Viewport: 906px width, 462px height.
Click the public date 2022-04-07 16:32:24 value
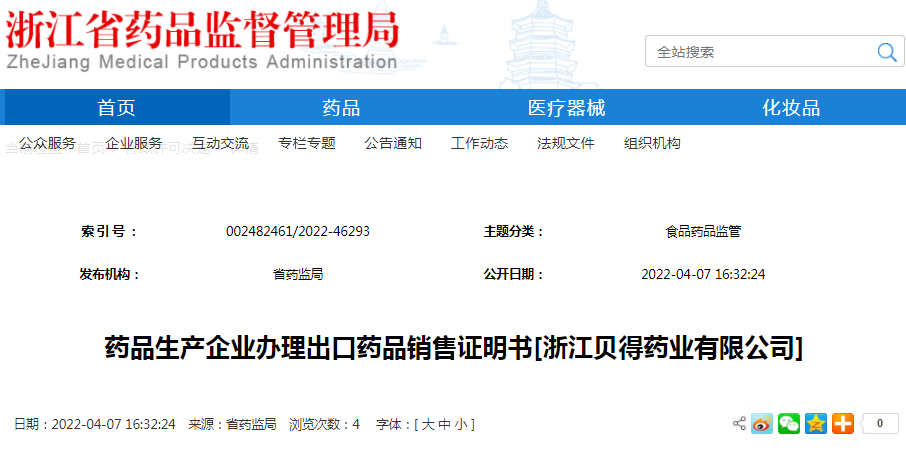[x=703, y=274]
